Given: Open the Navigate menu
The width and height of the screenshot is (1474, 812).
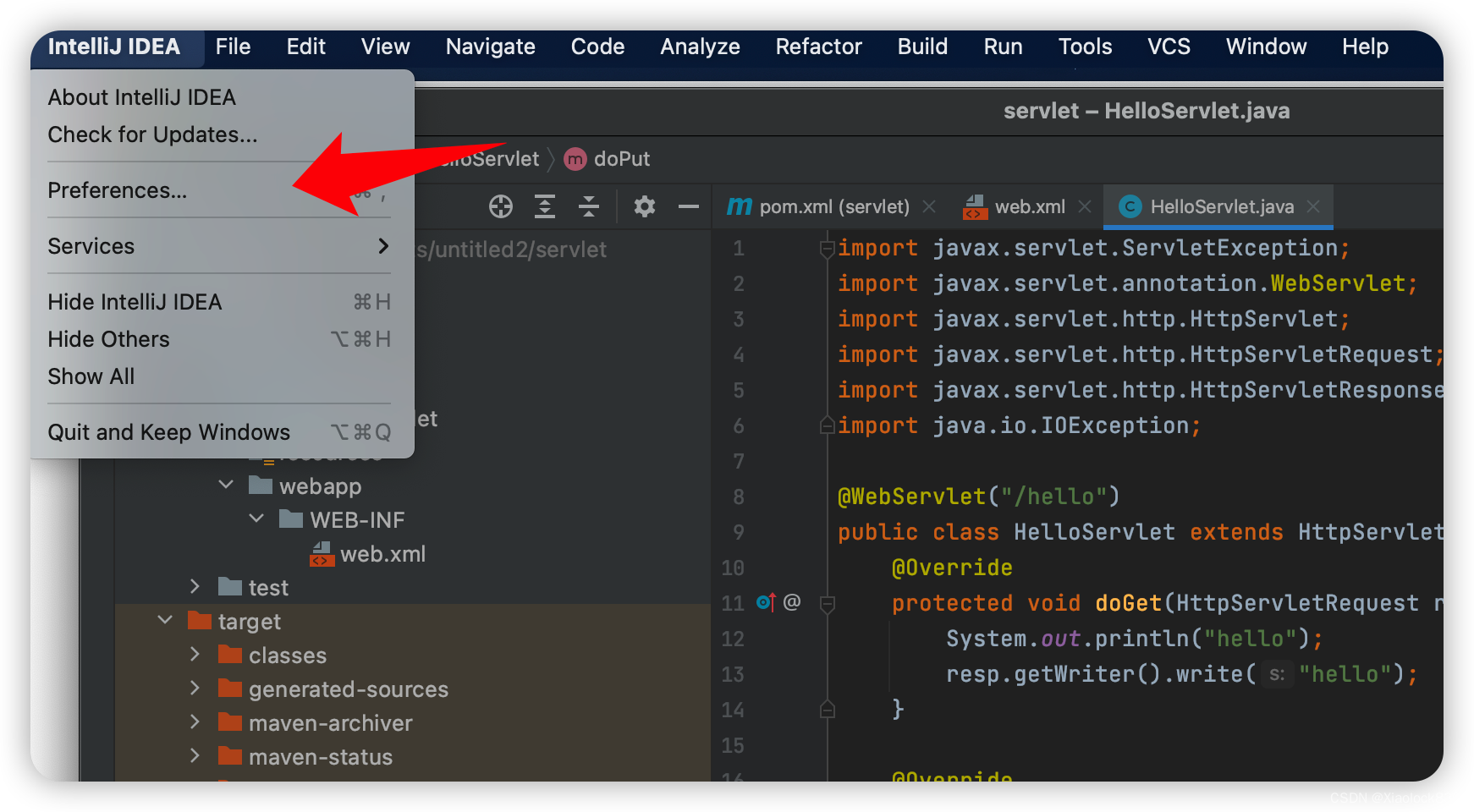Looking at the screenshot, I should [490, 47].
